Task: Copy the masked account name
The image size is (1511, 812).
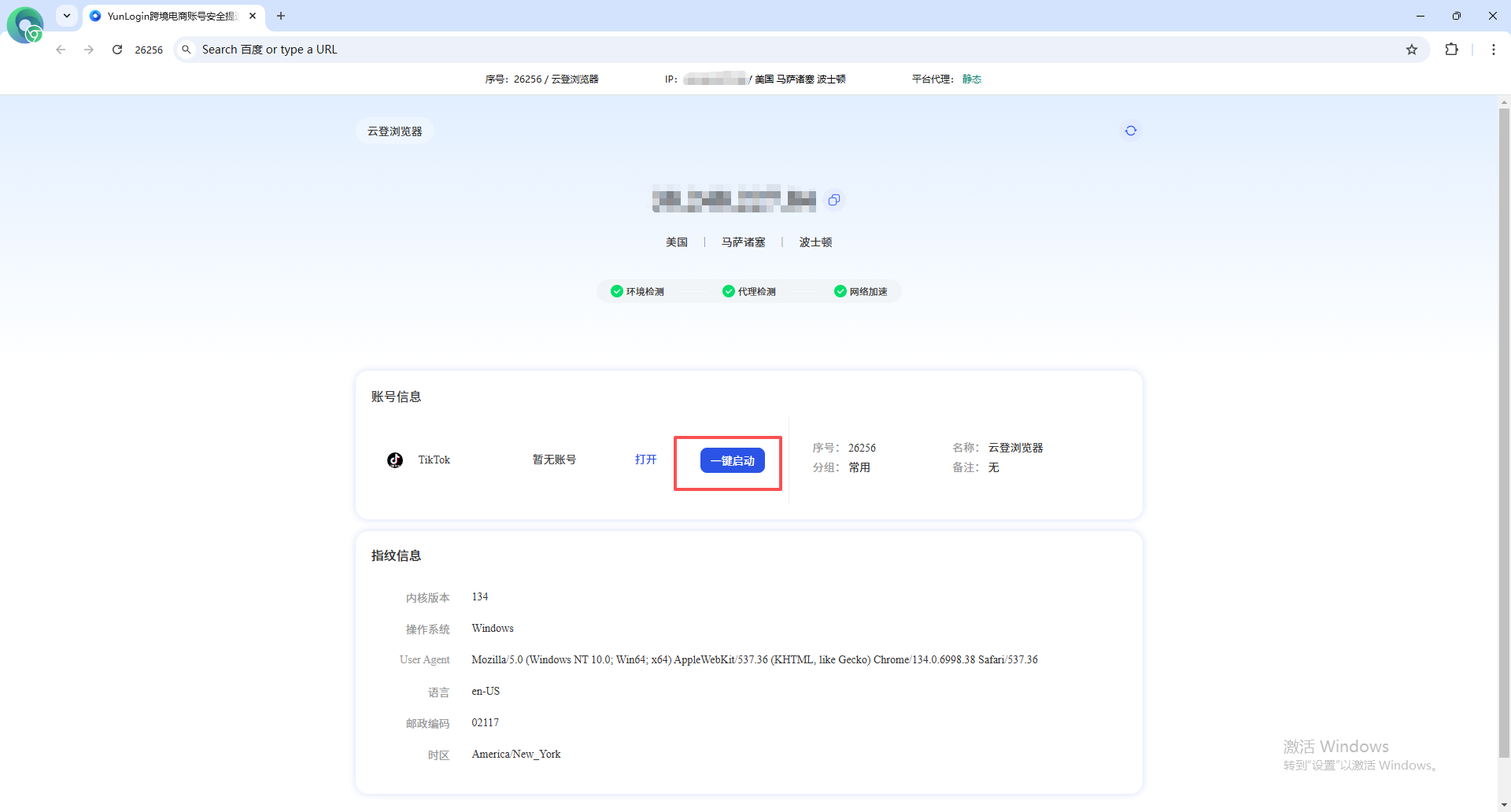Action: tap(834, 200)
